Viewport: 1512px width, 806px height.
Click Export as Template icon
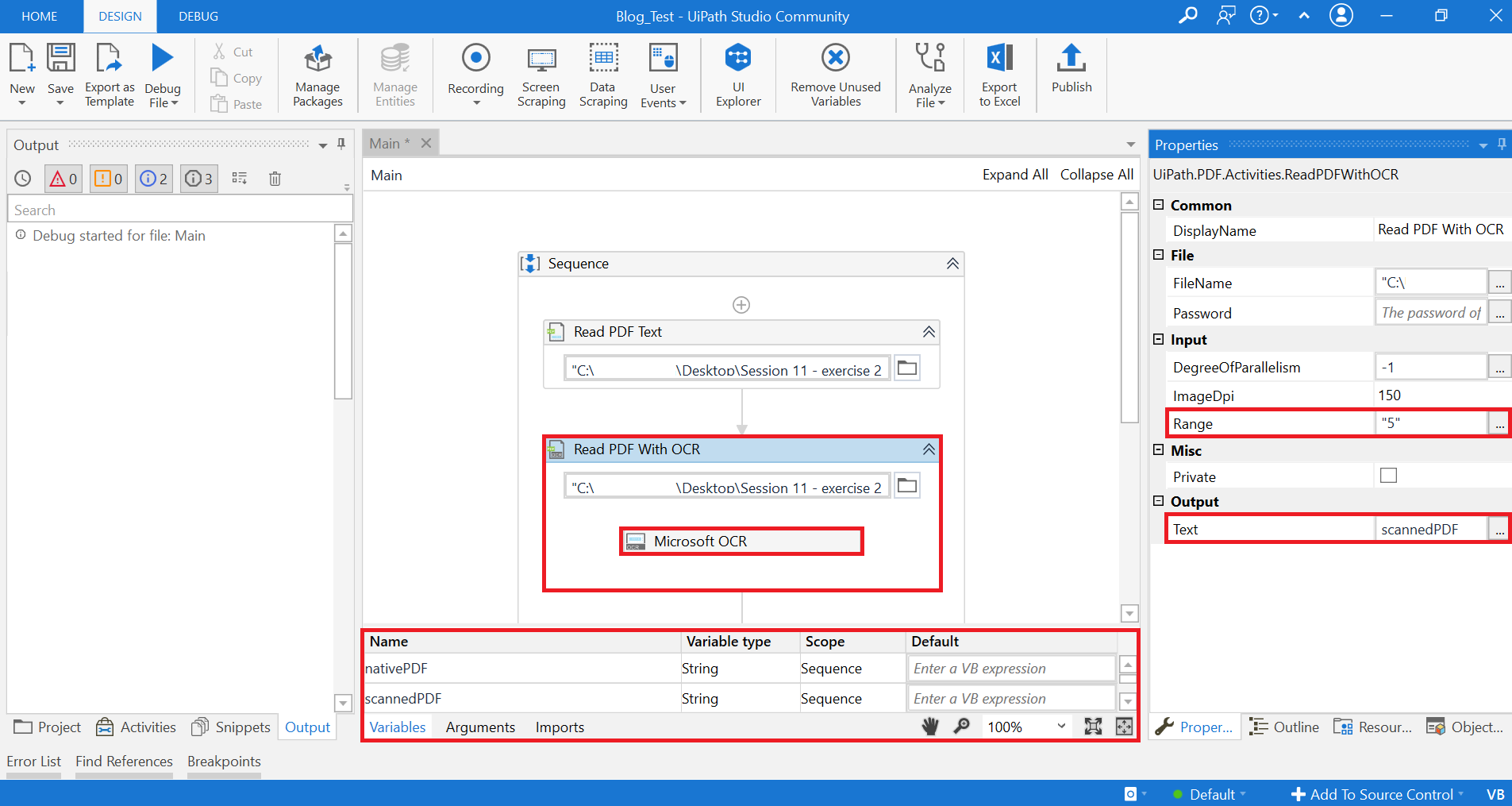(109, 59)
